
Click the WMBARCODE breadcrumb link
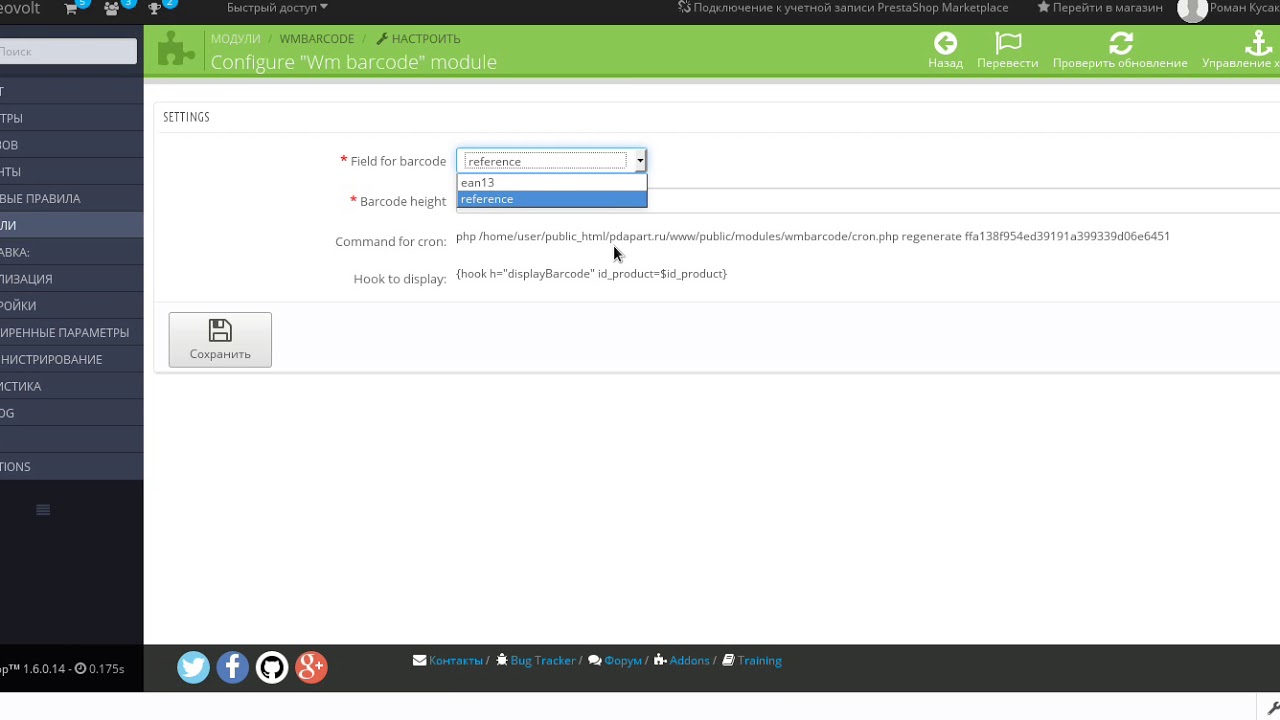point(317,39)
